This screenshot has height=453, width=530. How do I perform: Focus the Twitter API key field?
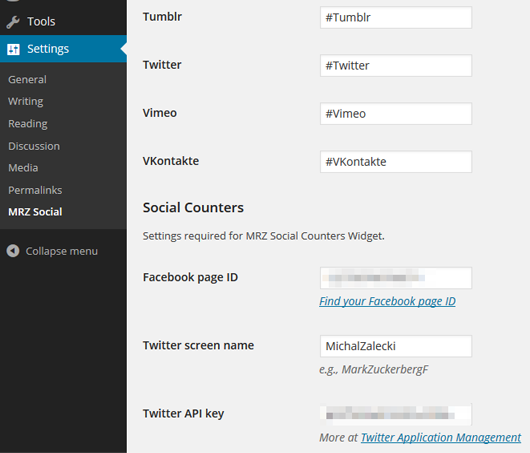coord(396,414)
